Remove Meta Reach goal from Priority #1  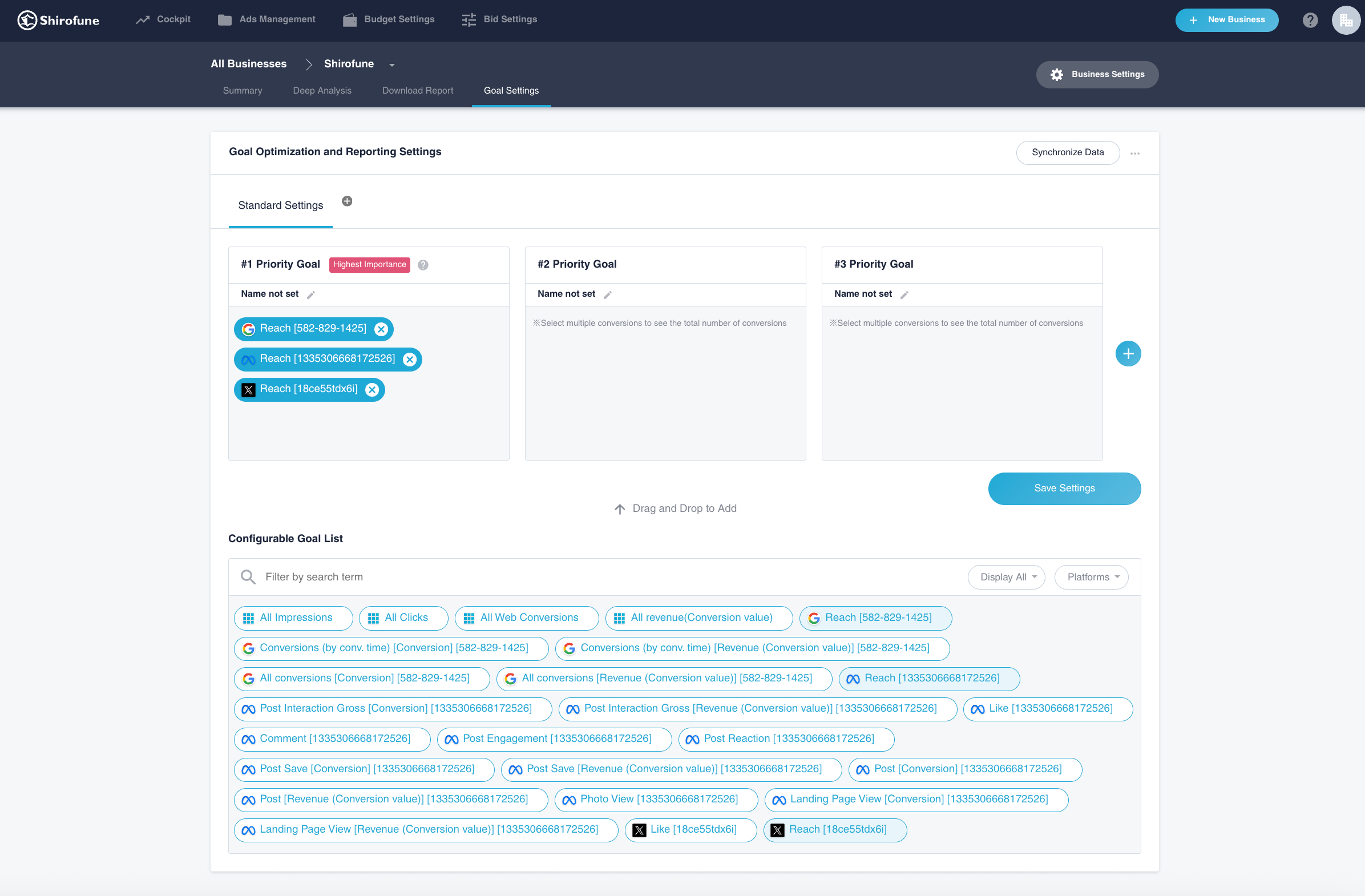410,360
